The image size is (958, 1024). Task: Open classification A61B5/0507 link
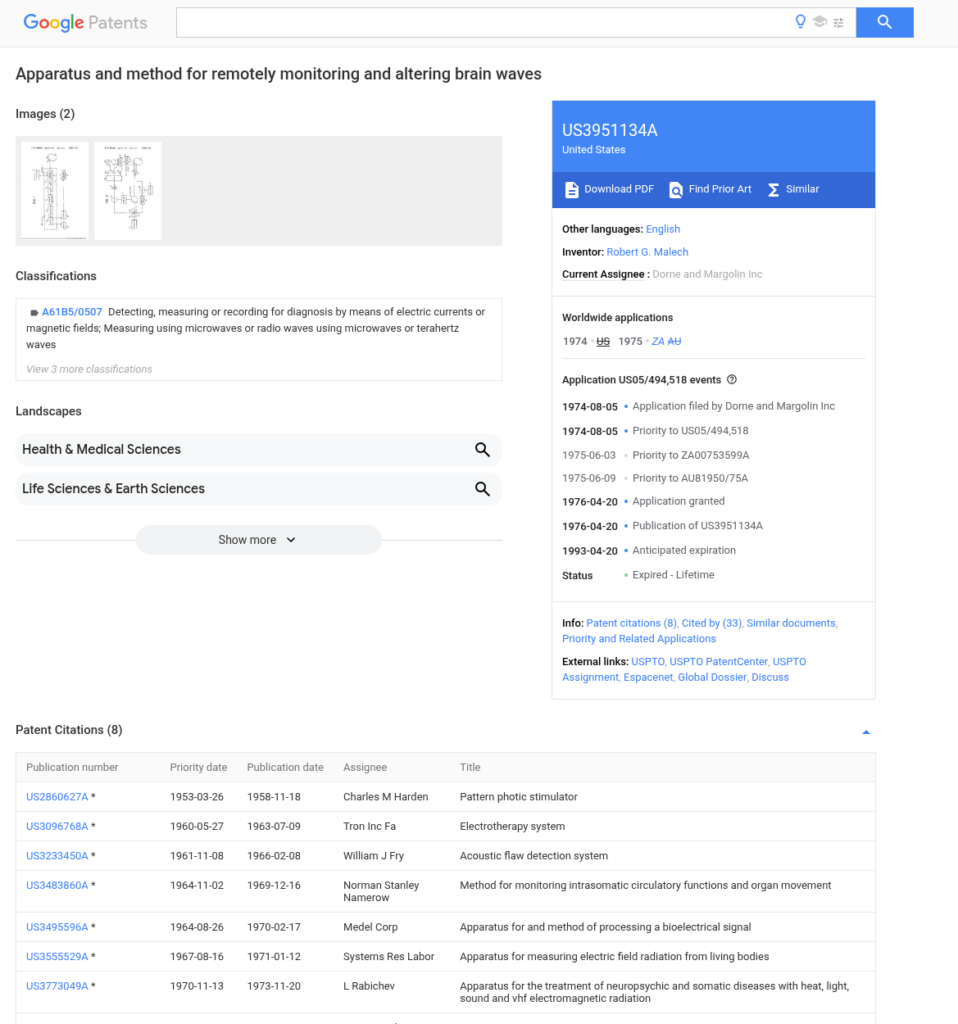point(72,312)
